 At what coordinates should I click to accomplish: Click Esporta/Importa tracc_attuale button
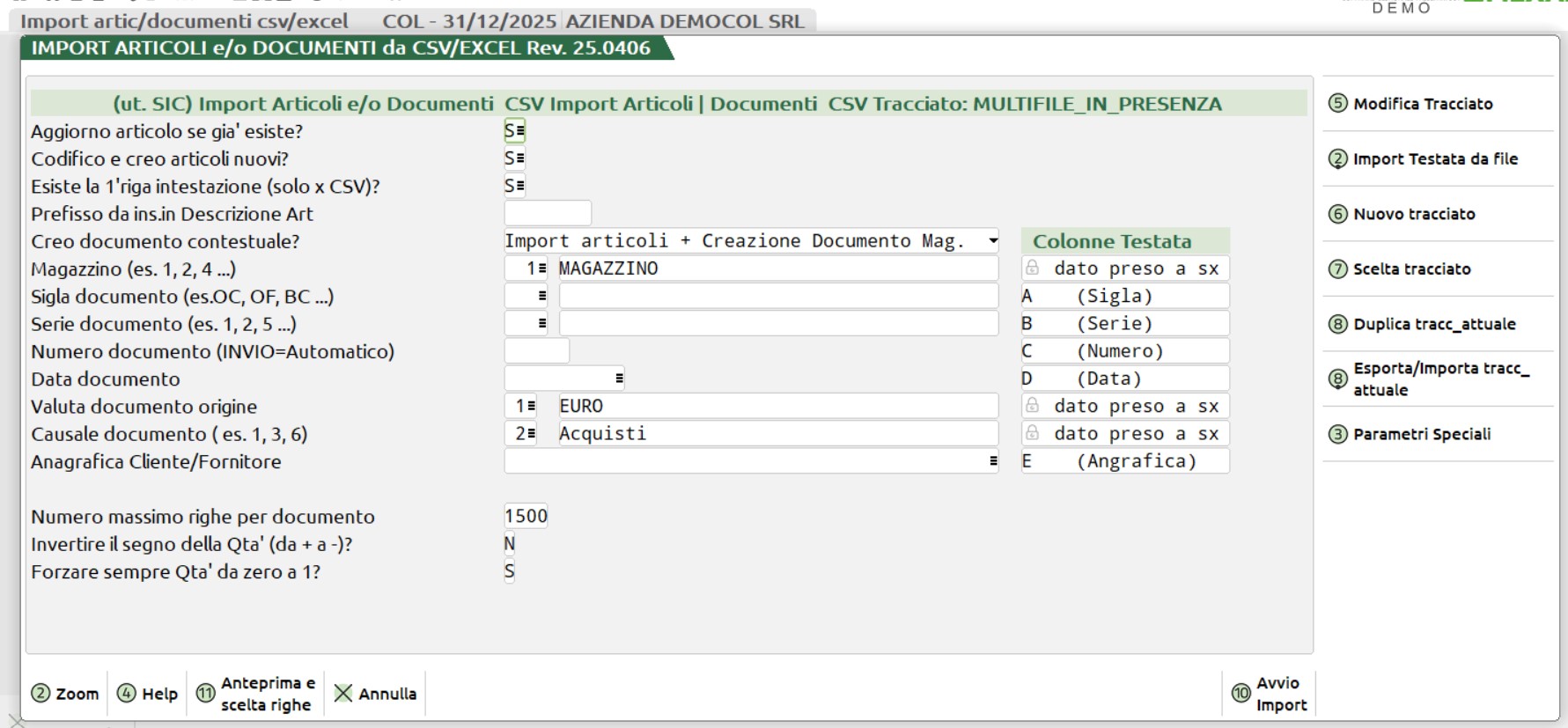[1439, 379]
